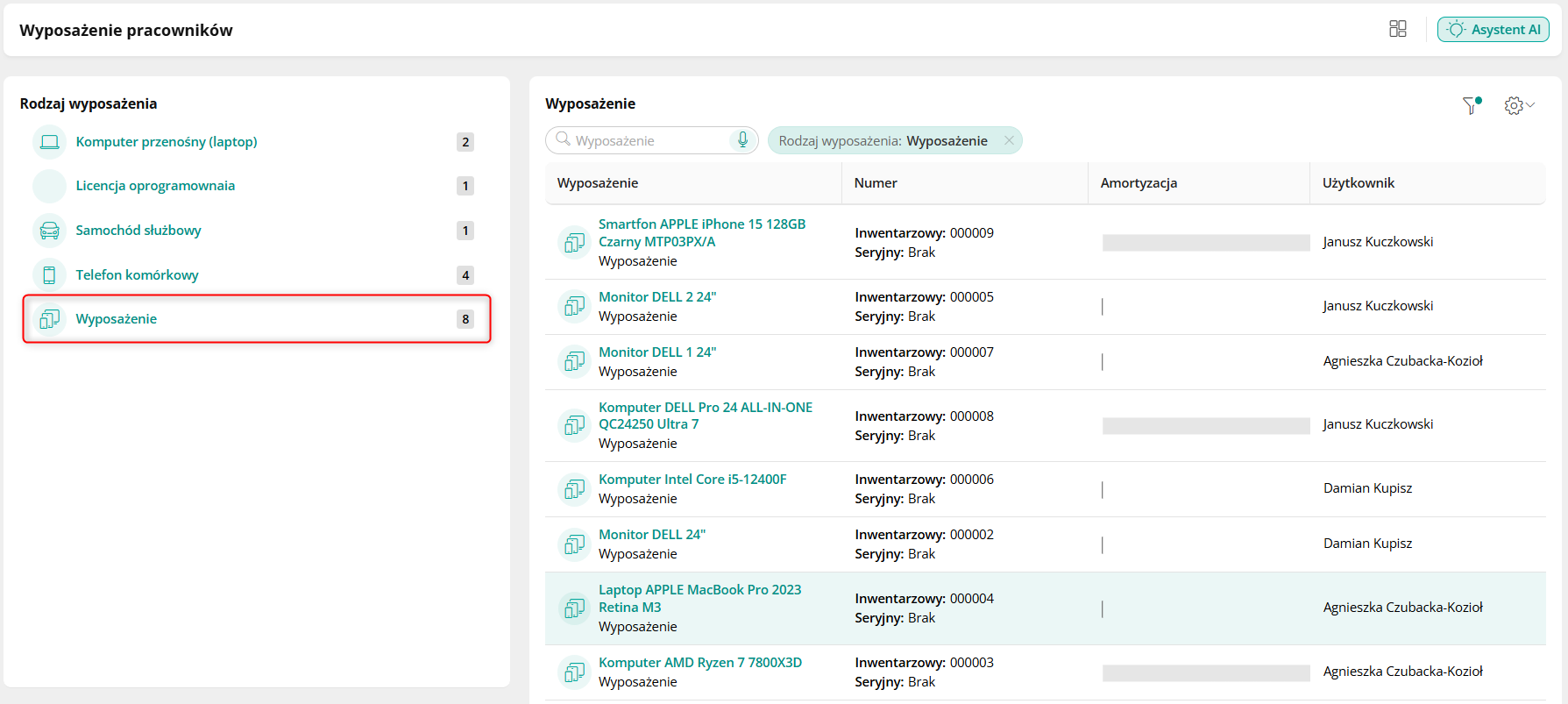Click the car icon for Samochód służbowy
The height and width of the screenshot is (704, 1568).
click(50, 231)
